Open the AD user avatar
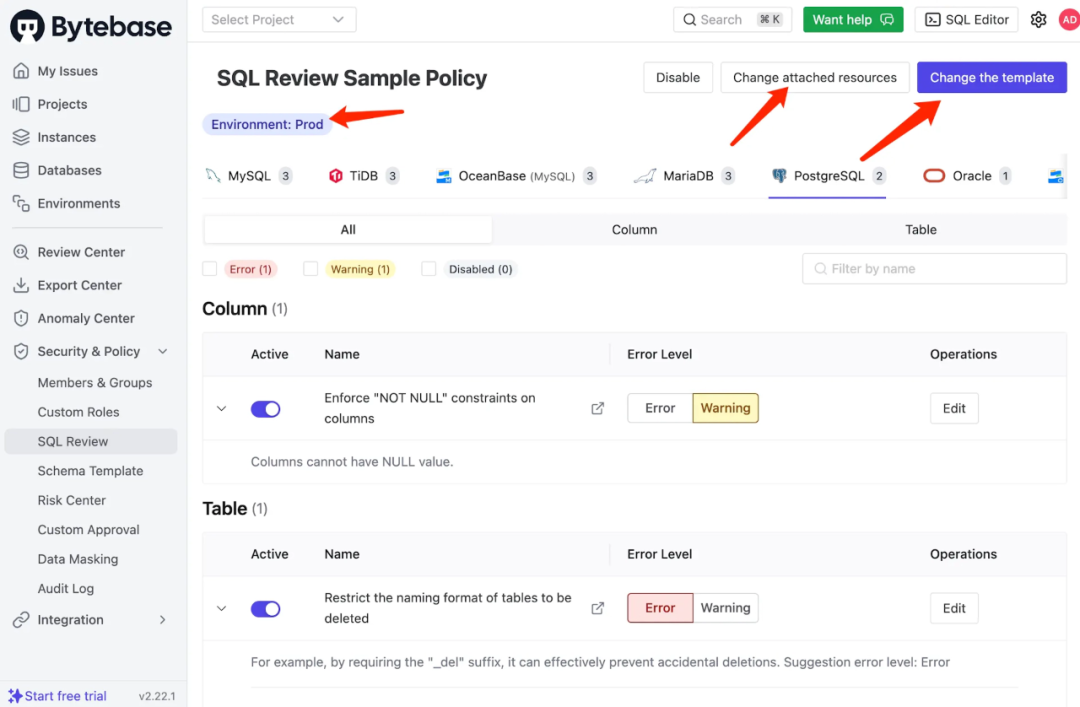Image resolution: width=1080 pixels, height=707 pixels. coord(1069,20)
